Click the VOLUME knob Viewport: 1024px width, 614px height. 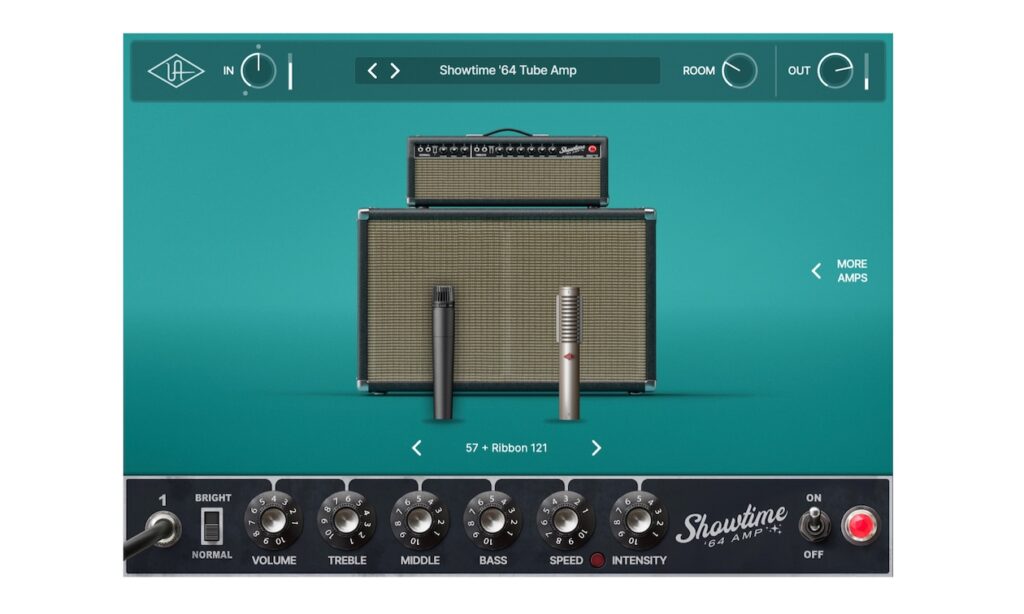click(x=274, y=521)
